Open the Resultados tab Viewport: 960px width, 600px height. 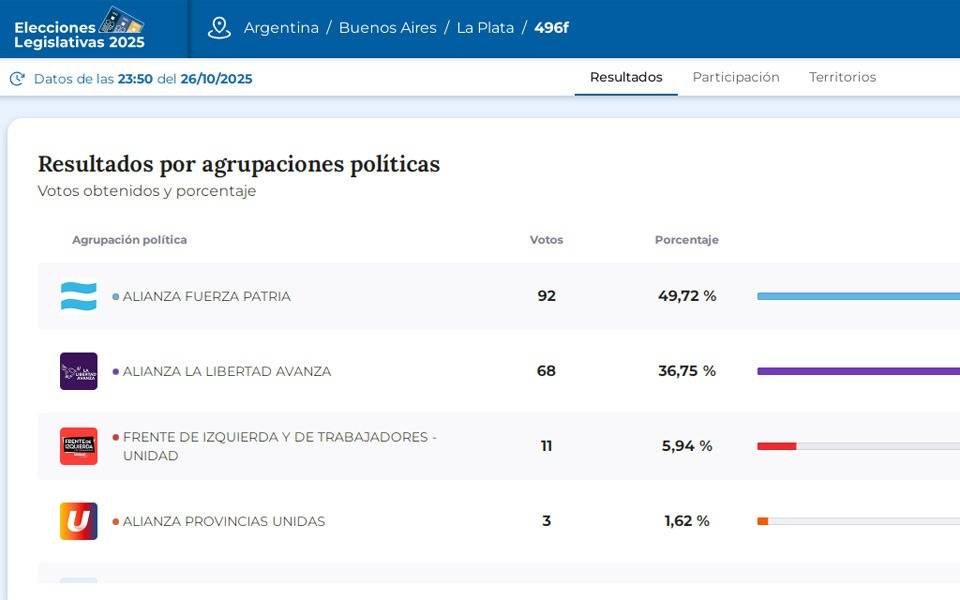pyautogui.click(x=626, y=77)
